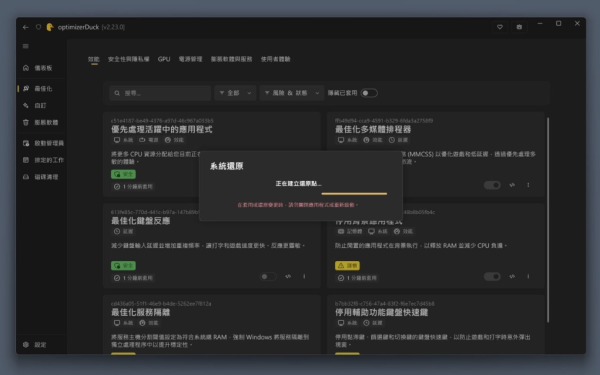The image size is (600, 375).
Task: Click the 停用輔助功能鍵盤快速鍵 card title
Action: click(x=382, y=313)
